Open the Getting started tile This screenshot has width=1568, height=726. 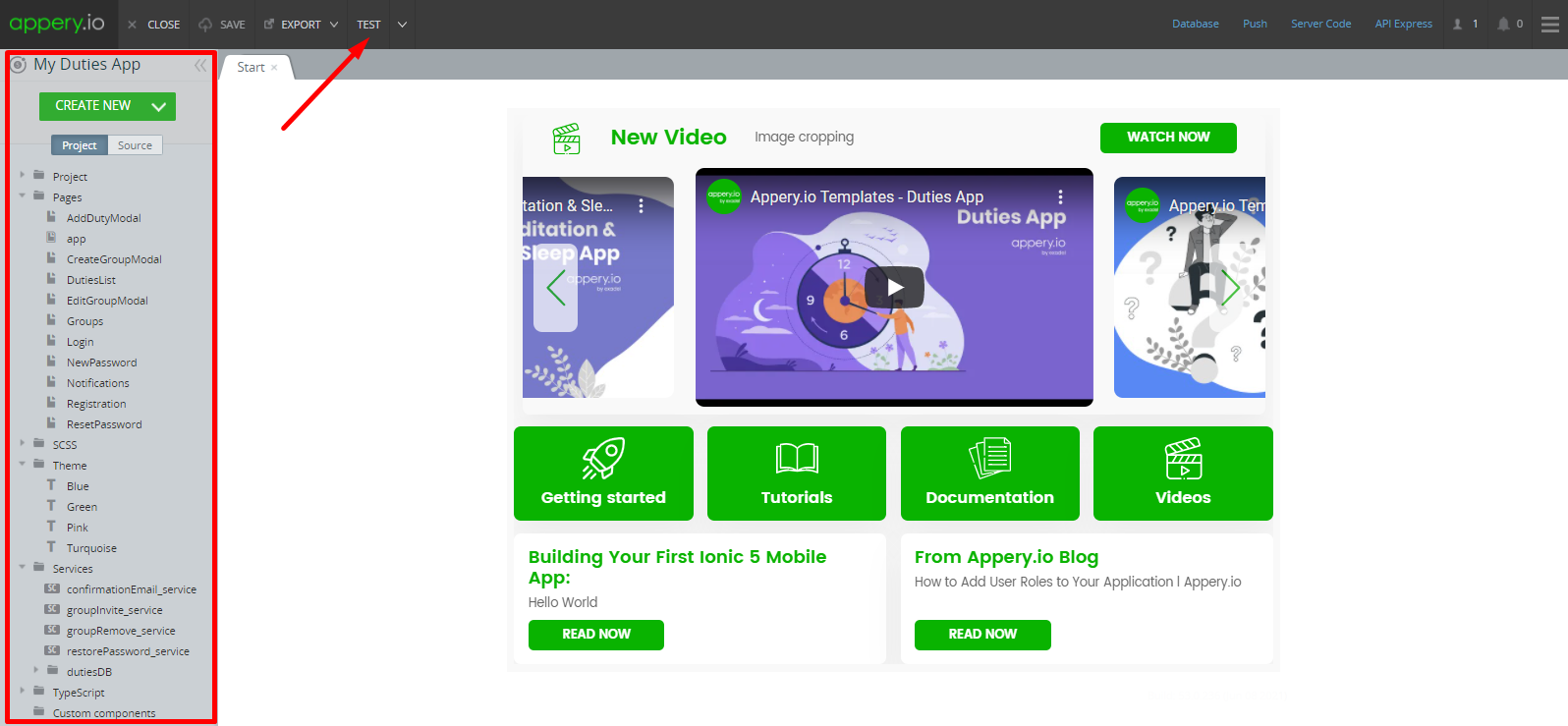(603, 474)
